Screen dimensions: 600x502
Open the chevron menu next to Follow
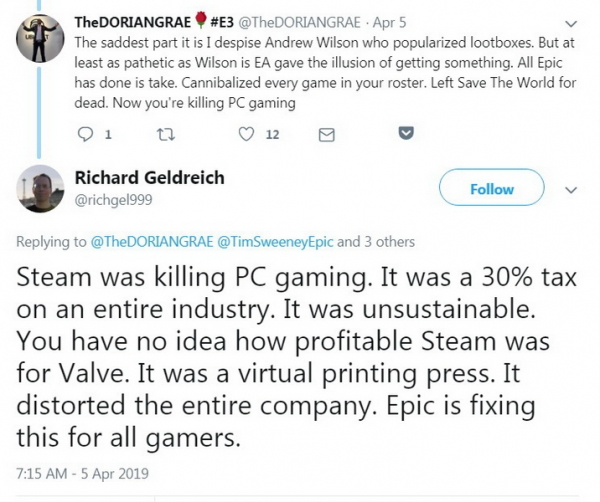pyautogui.click(x=572, y=189)
